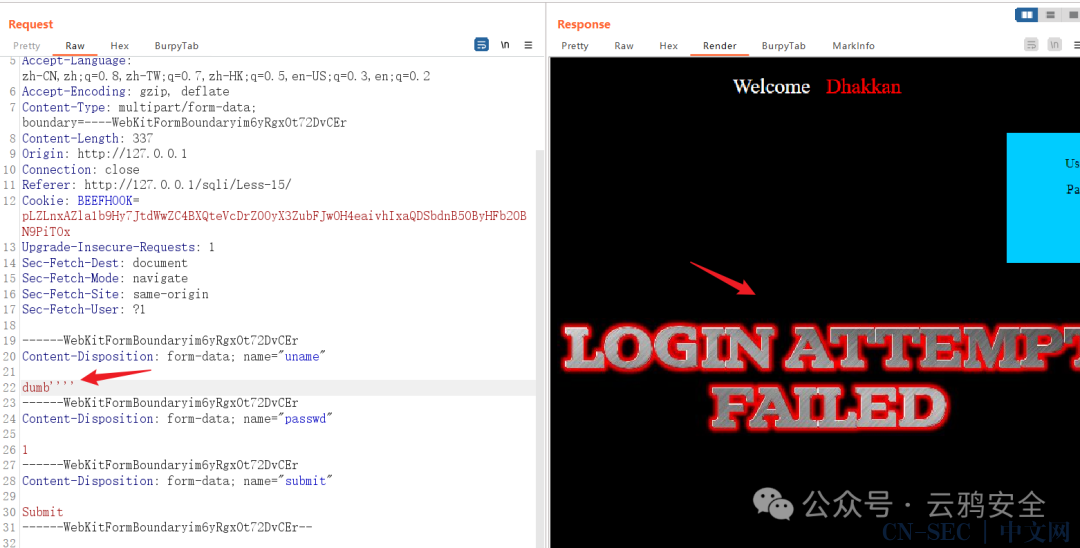This screenshot has height=548, width=1080.
Task: Click the Content-Type multipart/form-data header
Action: [x=138, y=107]
